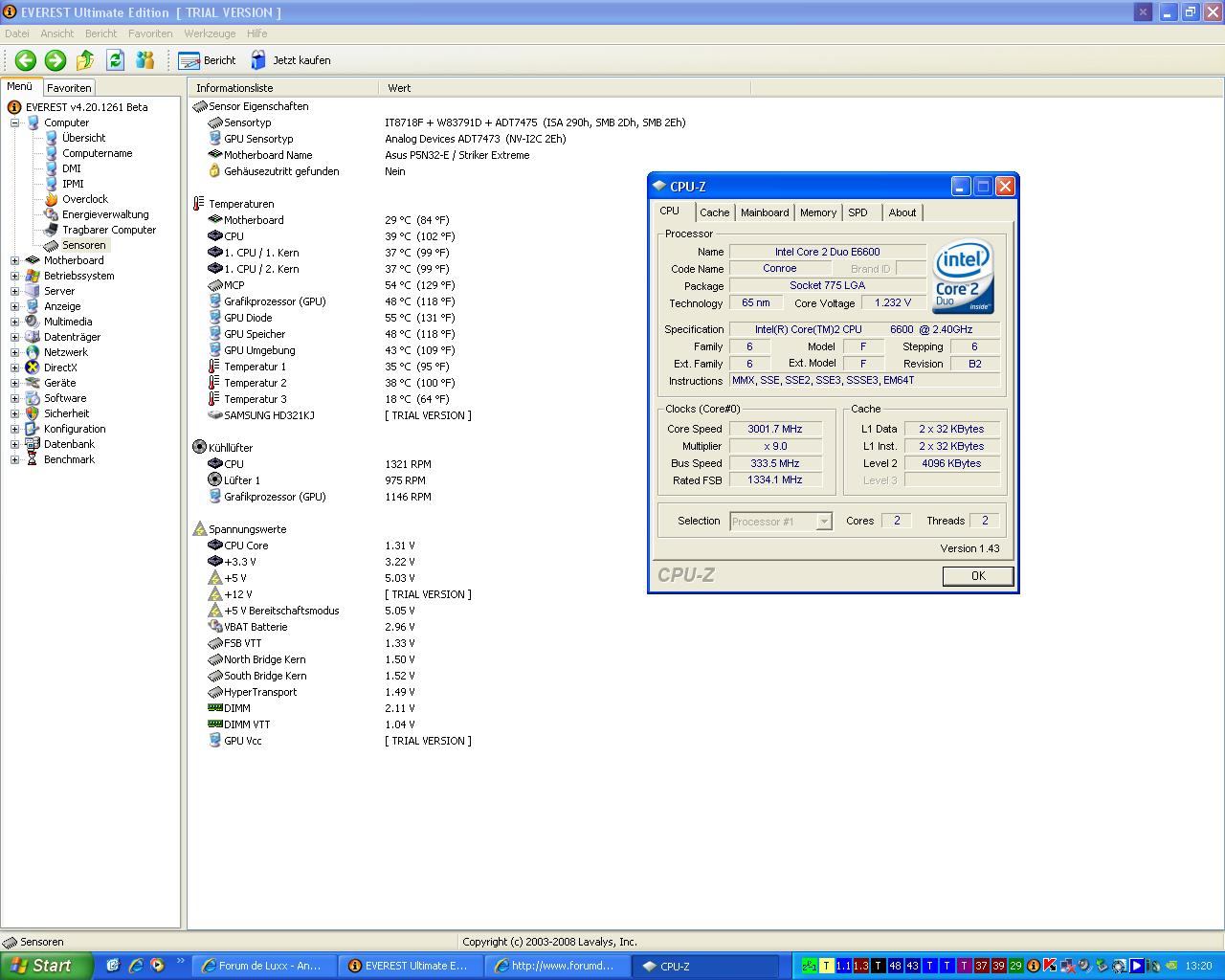1225x980 pixels.
Task: Click the users icon in the toolbar
Action: coord(145,60)
